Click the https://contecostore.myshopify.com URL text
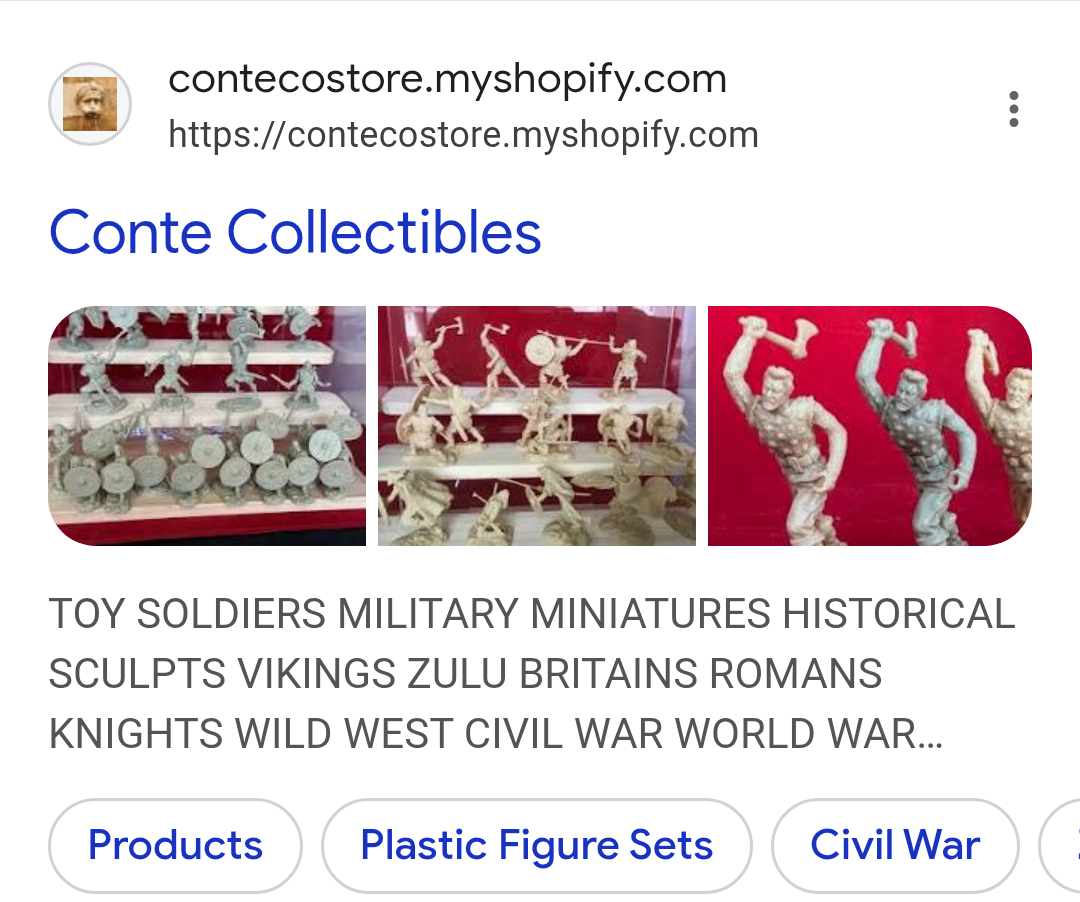 coord(464,134)
